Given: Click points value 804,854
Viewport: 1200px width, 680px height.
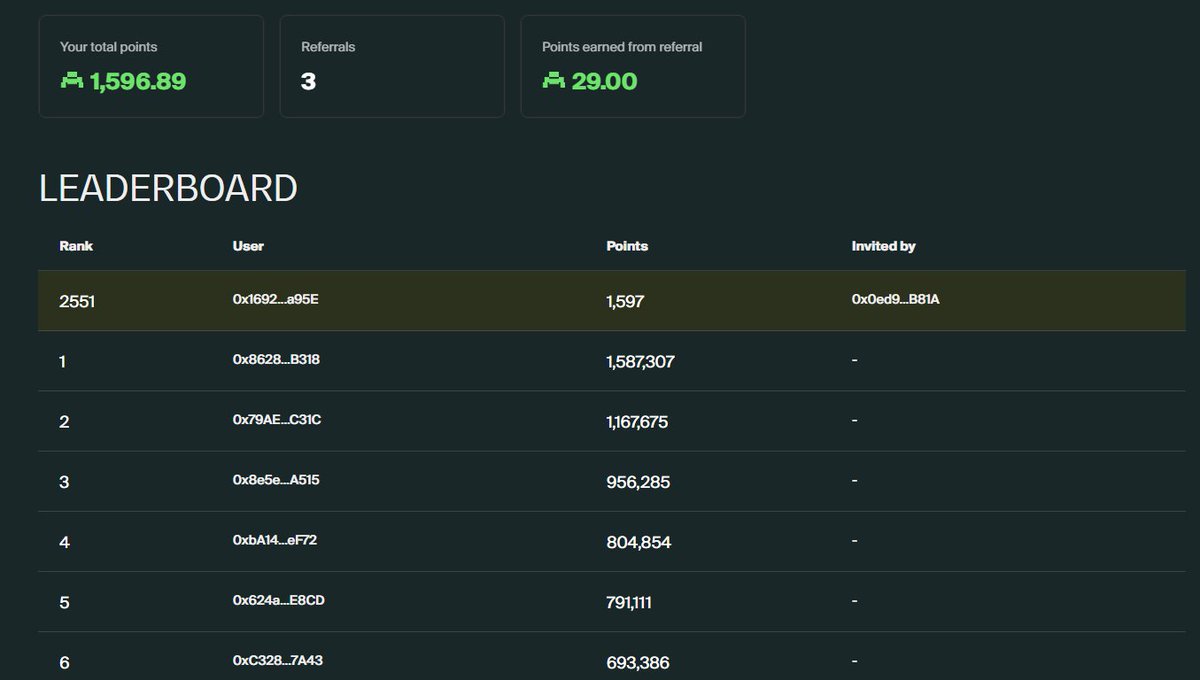Looking at the screenshot, I should pyautogui.click(x=638, y=542).
